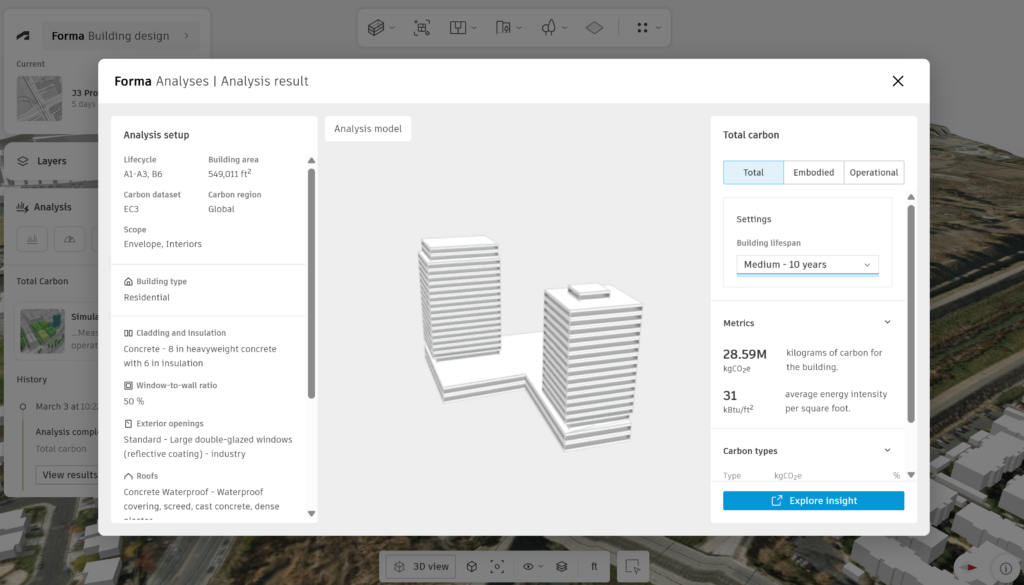
Task: Switch to the Embodied carbon view
Action: click(x=813, y=173)
